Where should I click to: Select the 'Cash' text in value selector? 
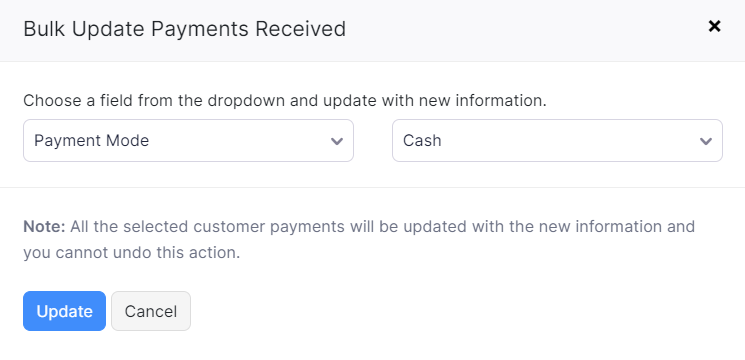422,141
